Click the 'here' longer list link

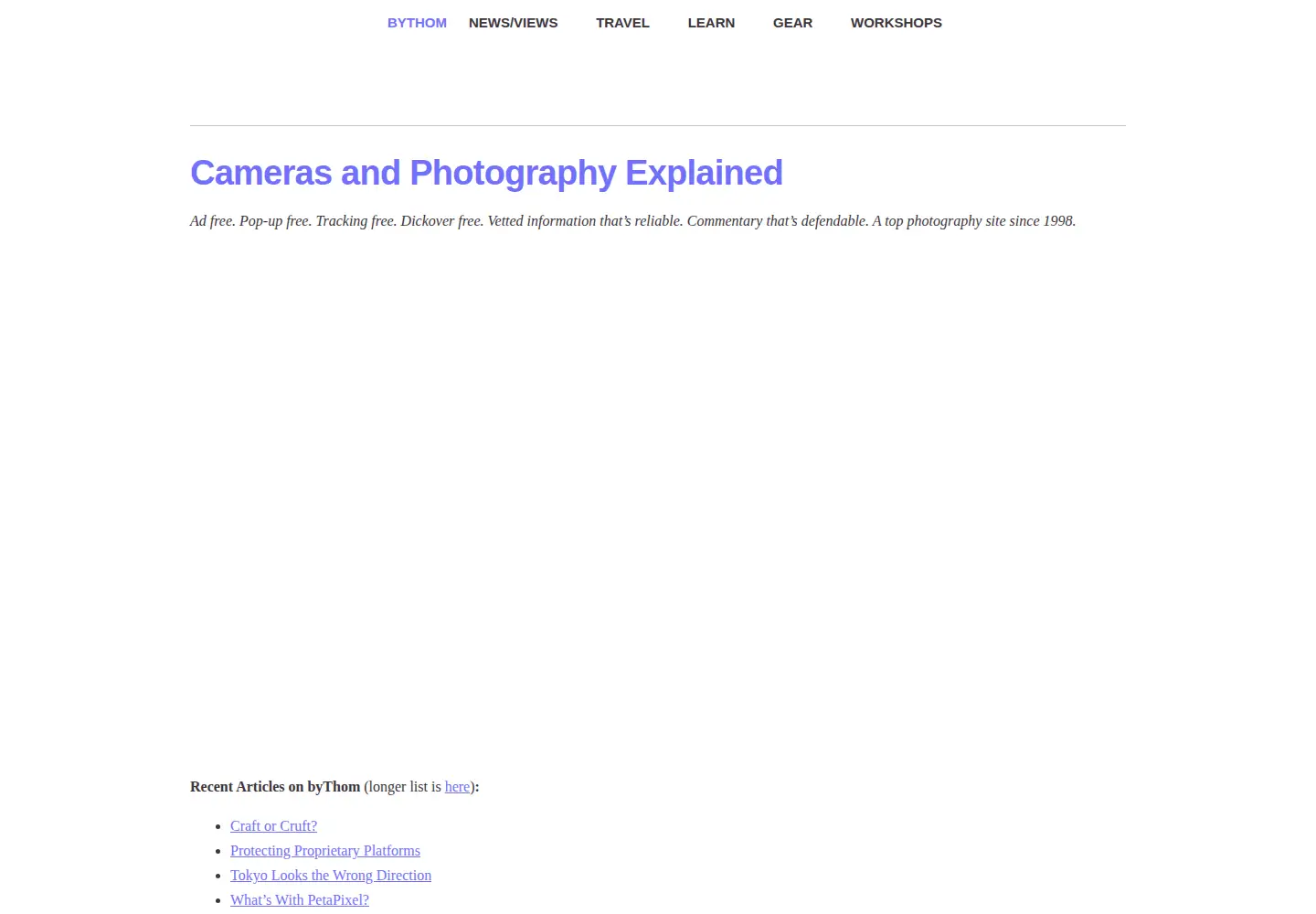click(457, 787)
